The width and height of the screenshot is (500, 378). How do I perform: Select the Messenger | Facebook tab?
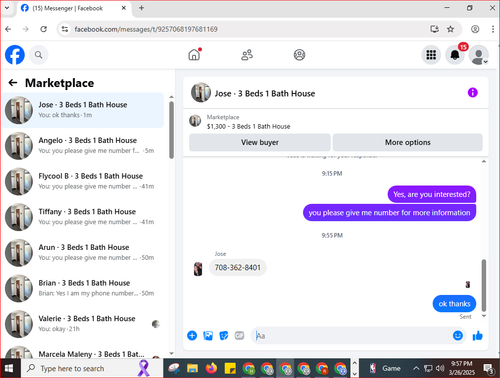68,8
